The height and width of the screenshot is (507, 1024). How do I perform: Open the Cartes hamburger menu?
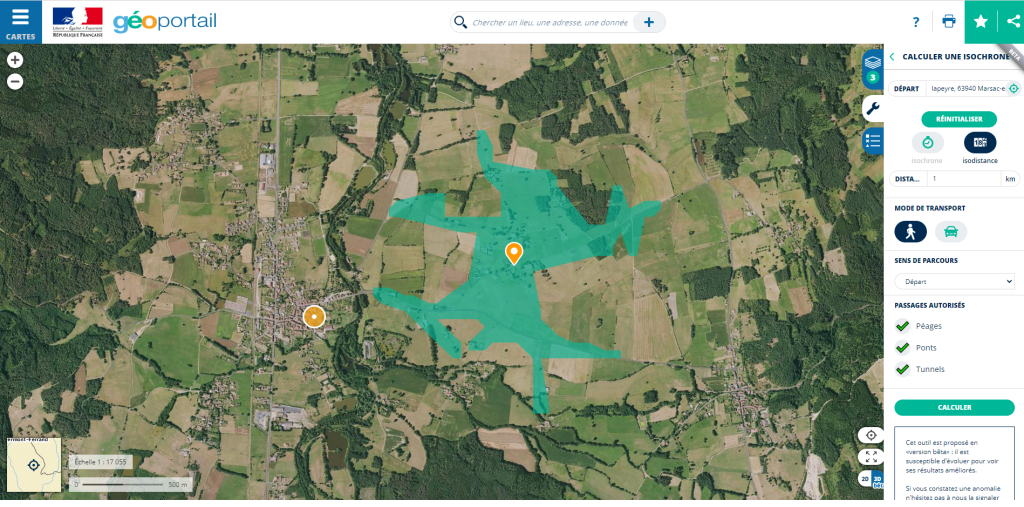pos(21,21)
